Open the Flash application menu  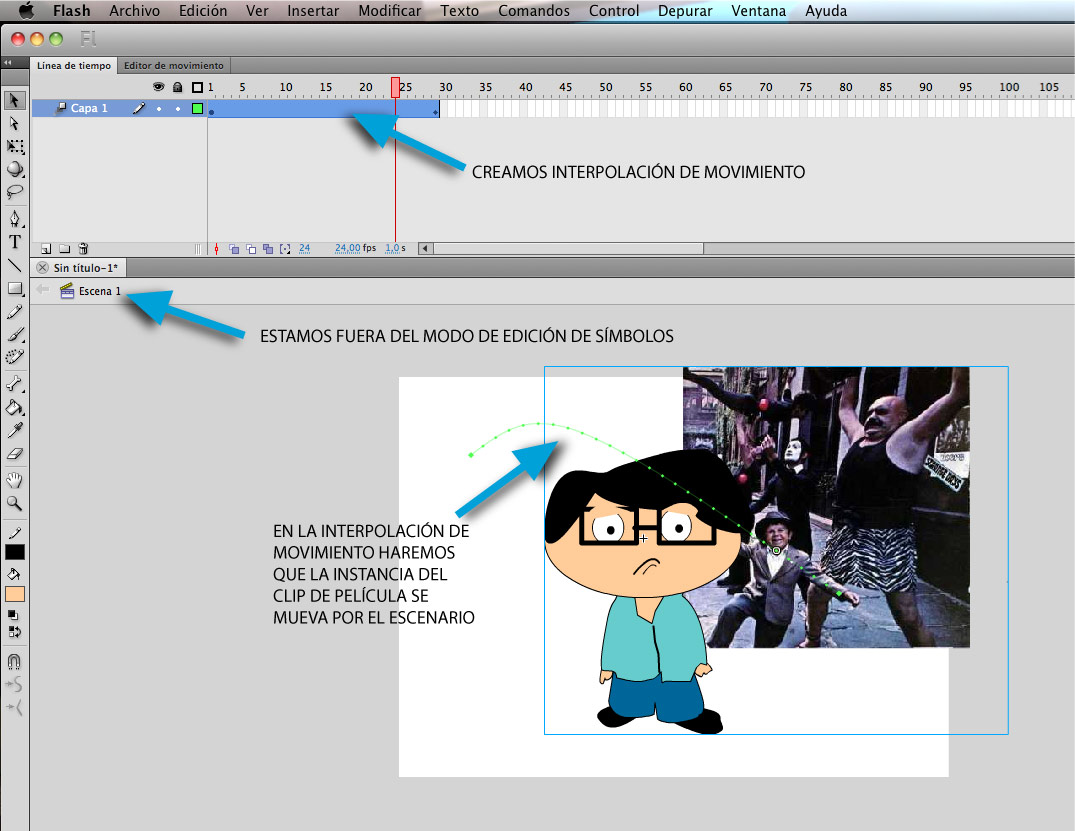[71, 11]
